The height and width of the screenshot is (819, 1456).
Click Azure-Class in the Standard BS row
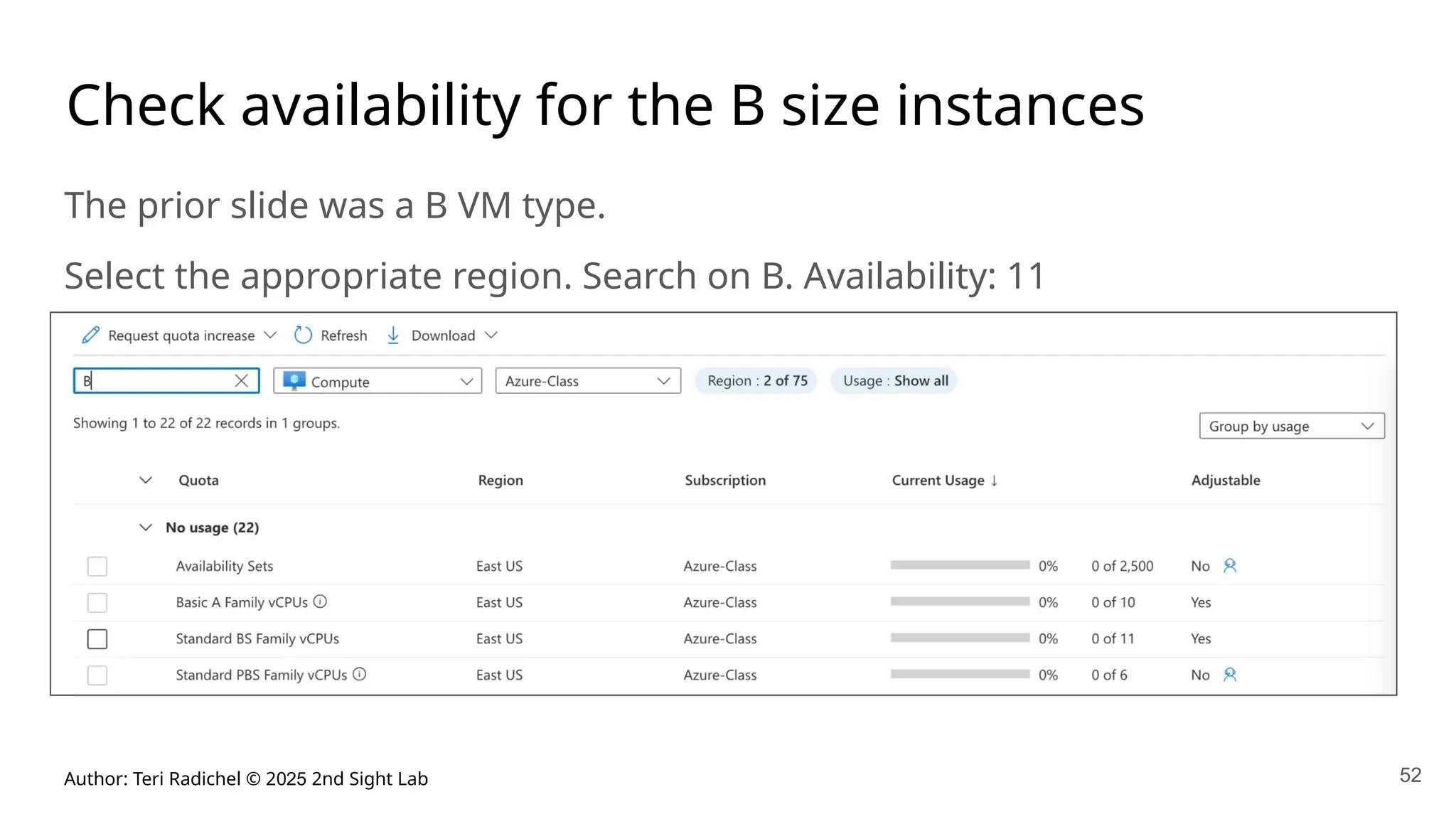tap(720, 639)
